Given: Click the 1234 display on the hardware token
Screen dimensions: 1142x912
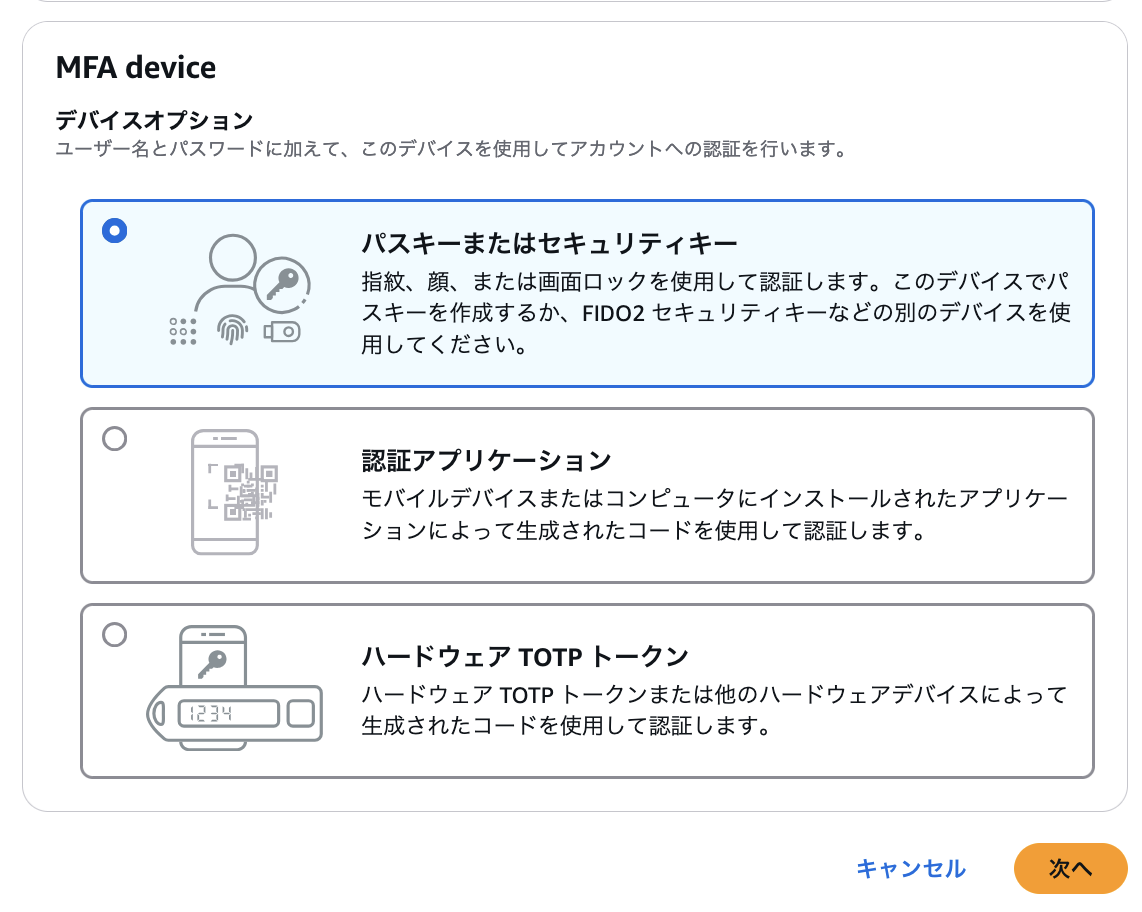Looking at the screenshot, I should click(x=226, y=714).
